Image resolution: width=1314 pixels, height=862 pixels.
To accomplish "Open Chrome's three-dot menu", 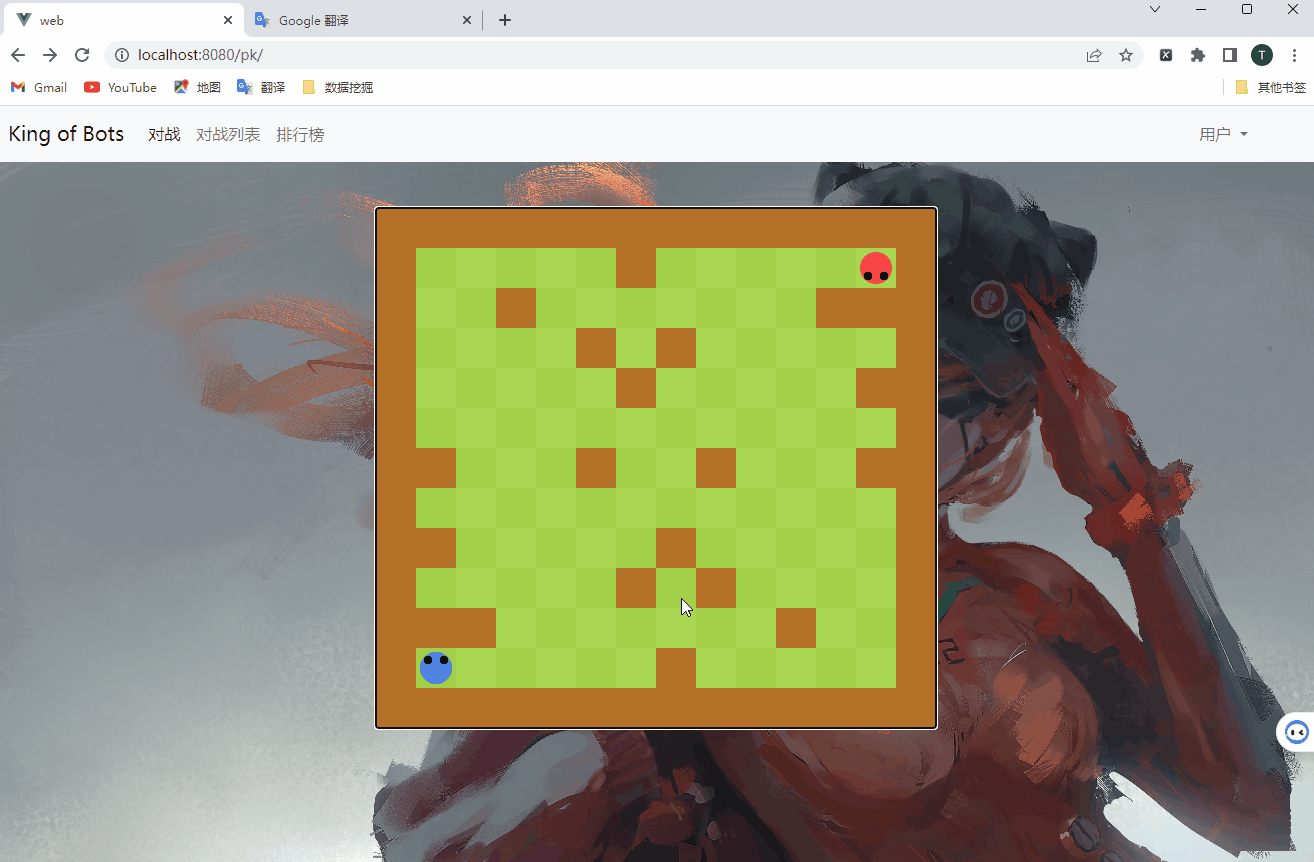I will (1294, 55).
